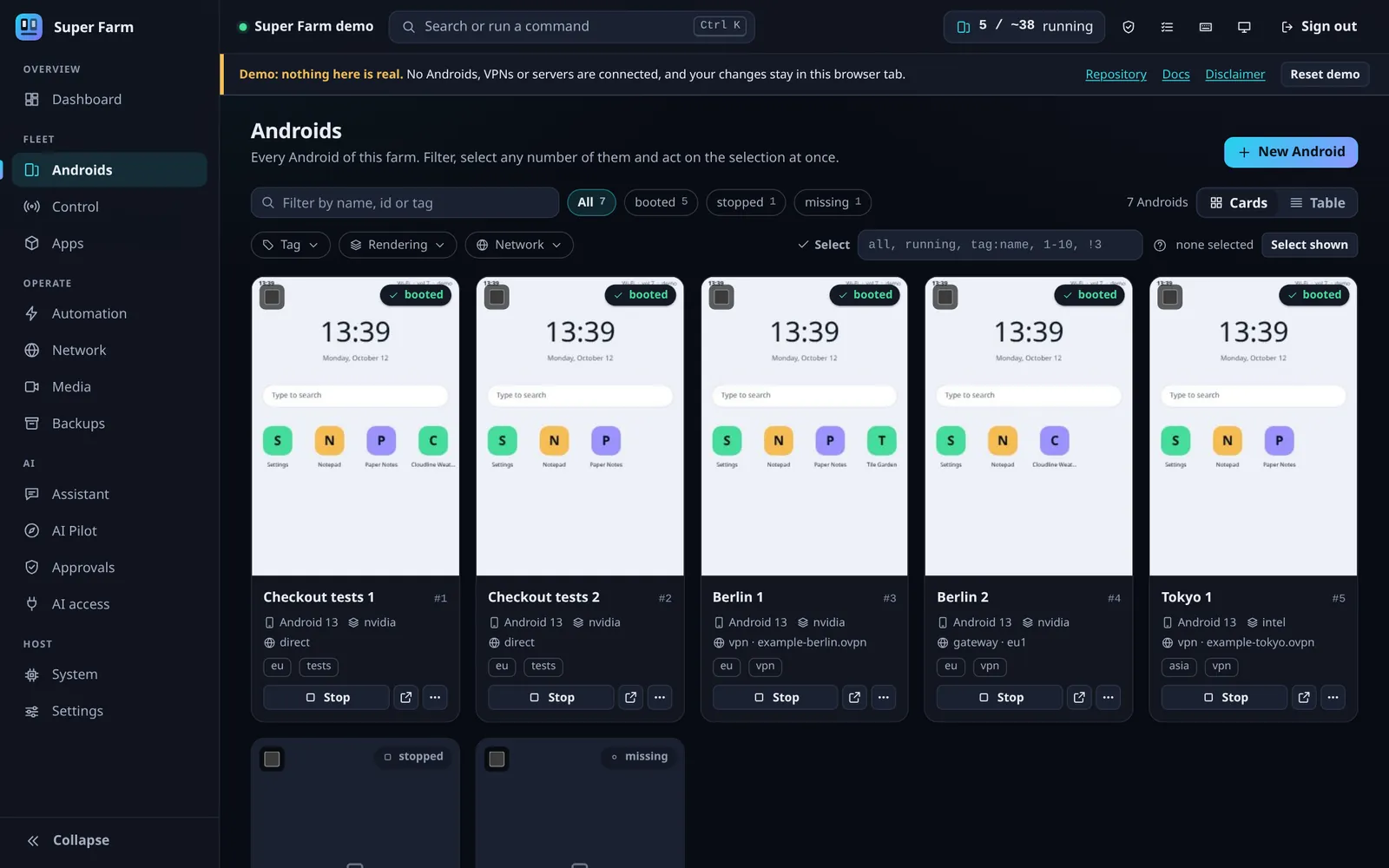Focus the search or run a command box
This screenshot has height=868, width=1389.
[571, 27]
